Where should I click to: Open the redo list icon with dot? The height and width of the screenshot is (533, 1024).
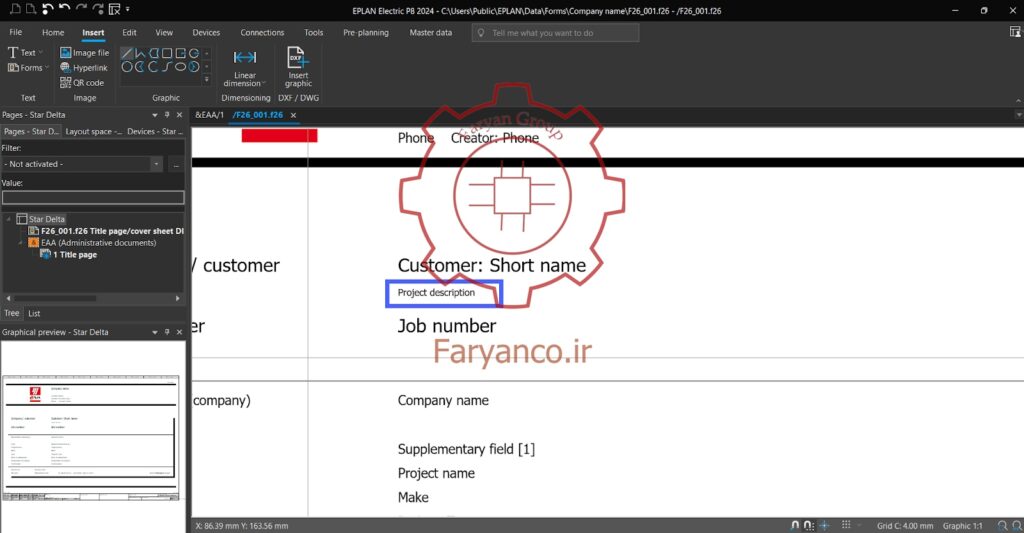coord(97,9)
